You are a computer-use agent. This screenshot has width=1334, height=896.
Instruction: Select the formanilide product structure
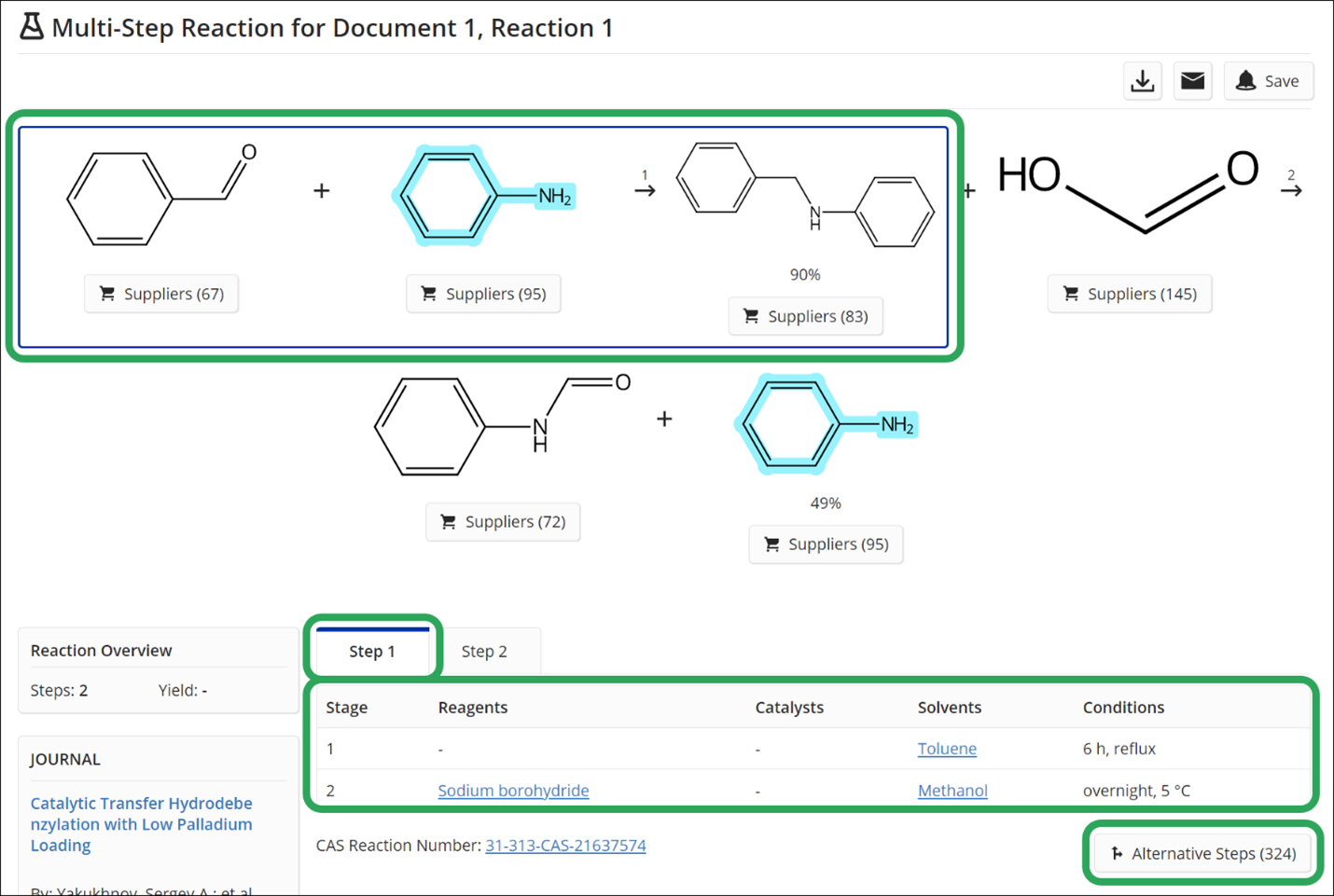point(503,424)
